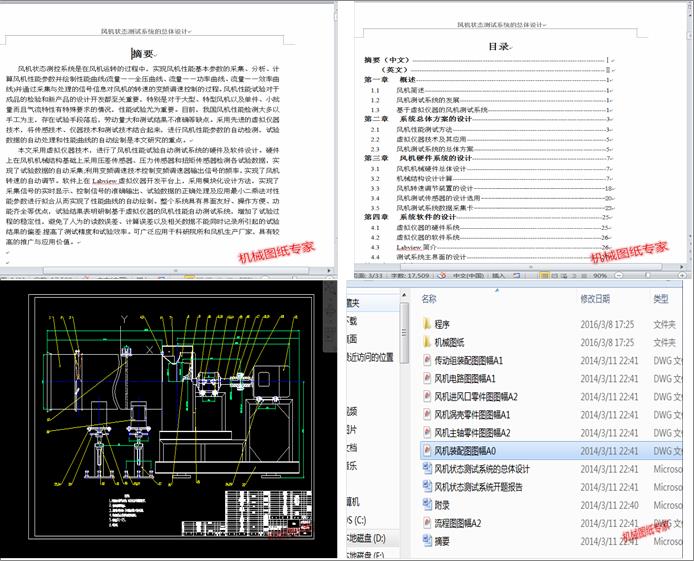Switch to Web Layout view icon
Screen dimensions: 694x561
tap(564, 276)
